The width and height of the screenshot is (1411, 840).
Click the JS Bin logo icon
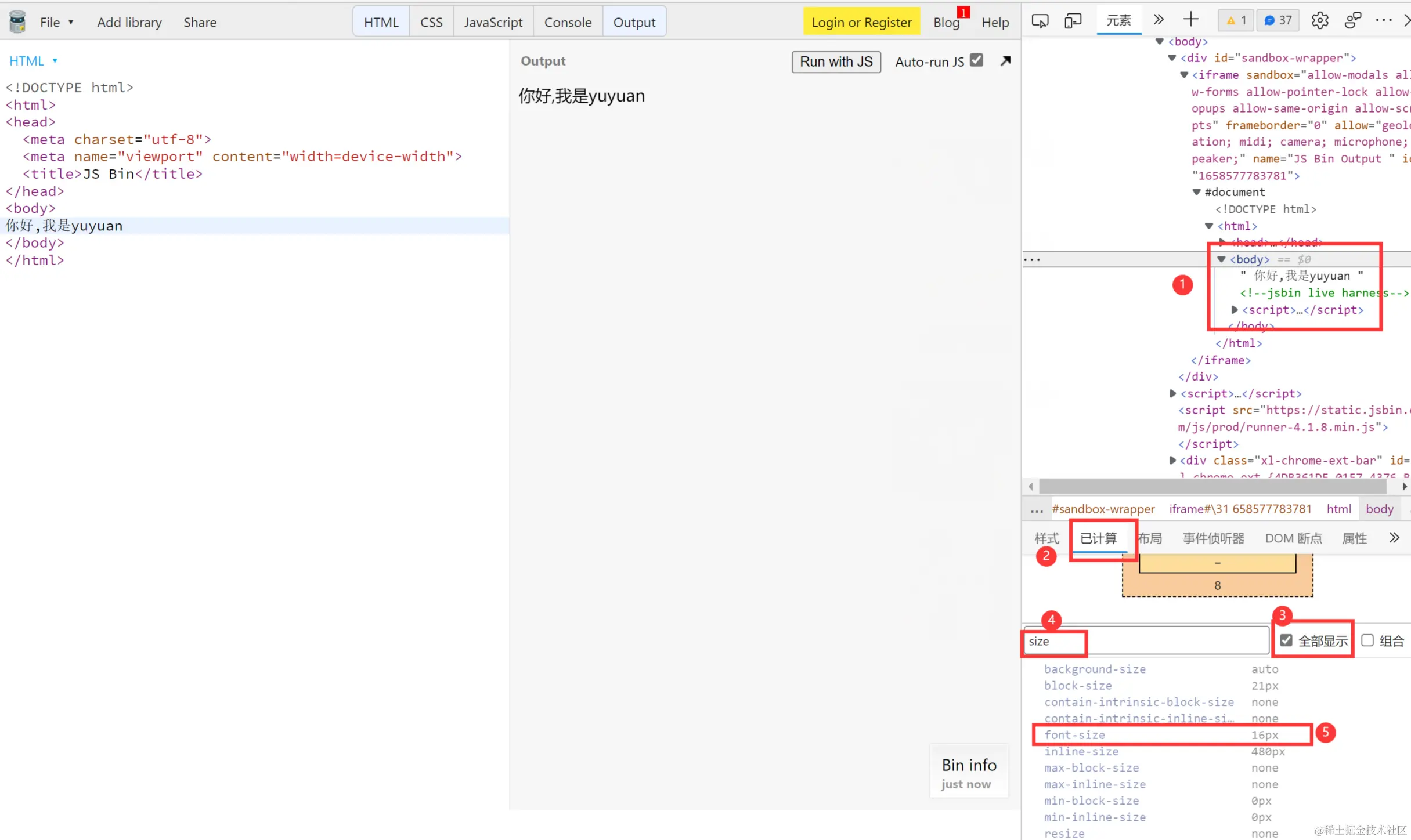(x=17, y=22)
